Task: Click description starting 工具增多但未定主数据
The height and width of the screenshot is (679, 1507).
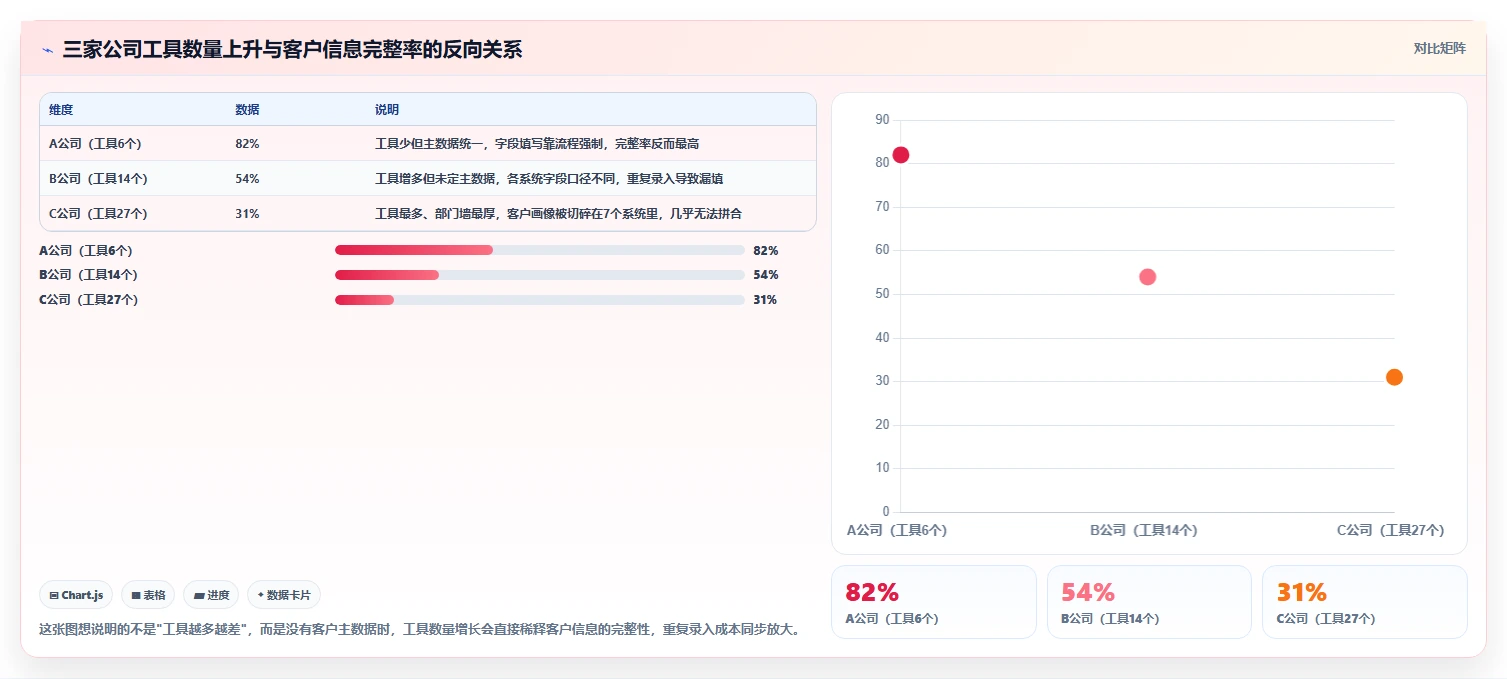Action: [549, 179]
